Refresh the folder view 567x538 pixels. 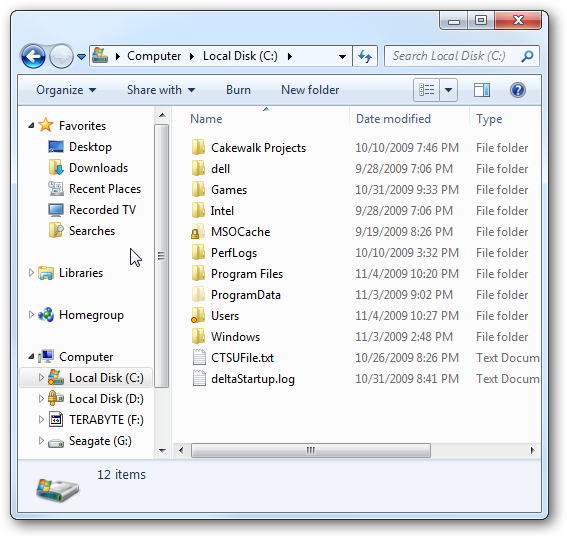coord(365,56)
